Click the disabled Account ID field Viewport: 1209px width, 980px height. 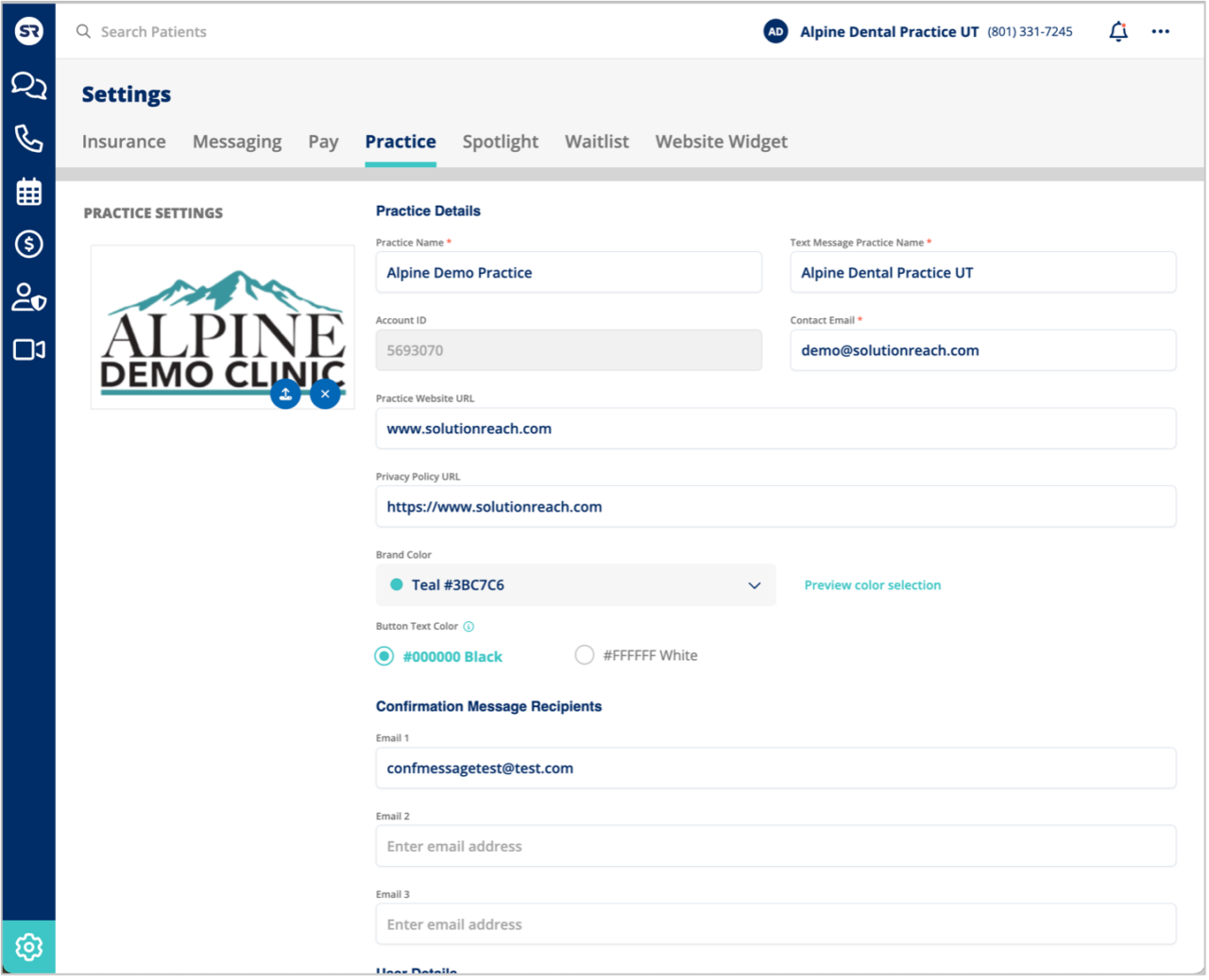pyautogui.click(x=569, y=350)
